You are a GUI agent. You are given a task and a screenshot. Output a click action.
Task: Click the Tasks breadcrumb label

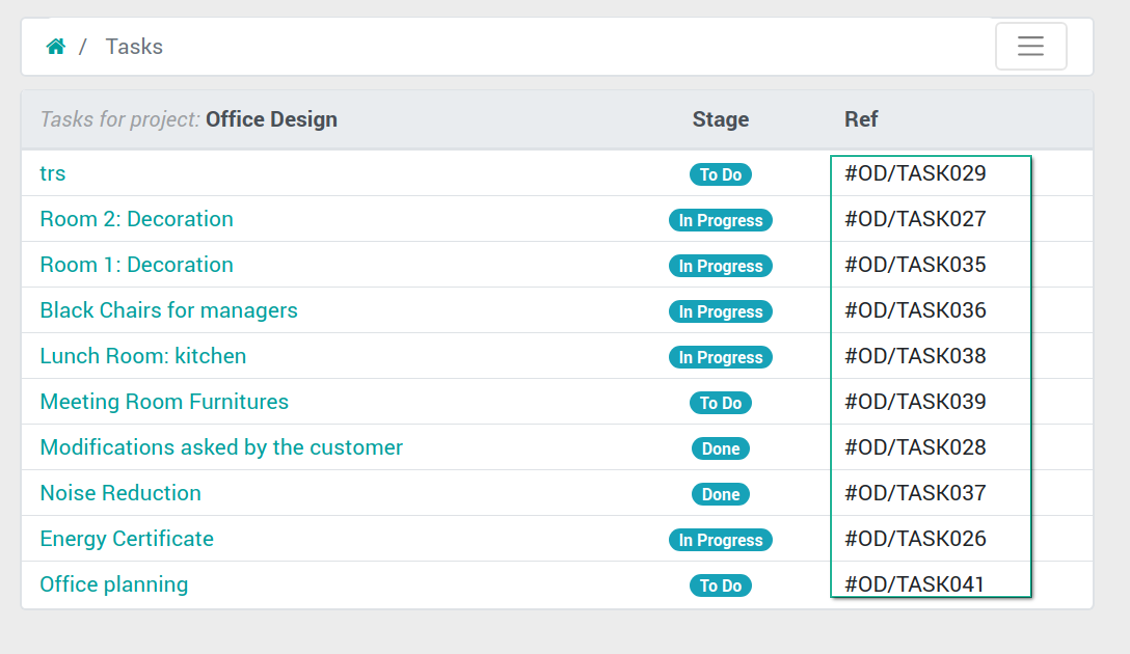(x=134, y=47)
